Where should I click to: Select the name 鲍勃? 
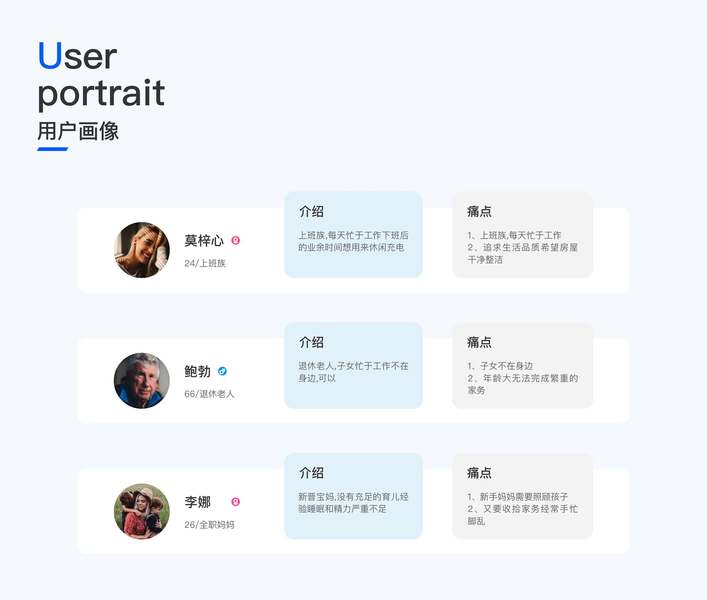pyautogui.click(x=197, y=372)
